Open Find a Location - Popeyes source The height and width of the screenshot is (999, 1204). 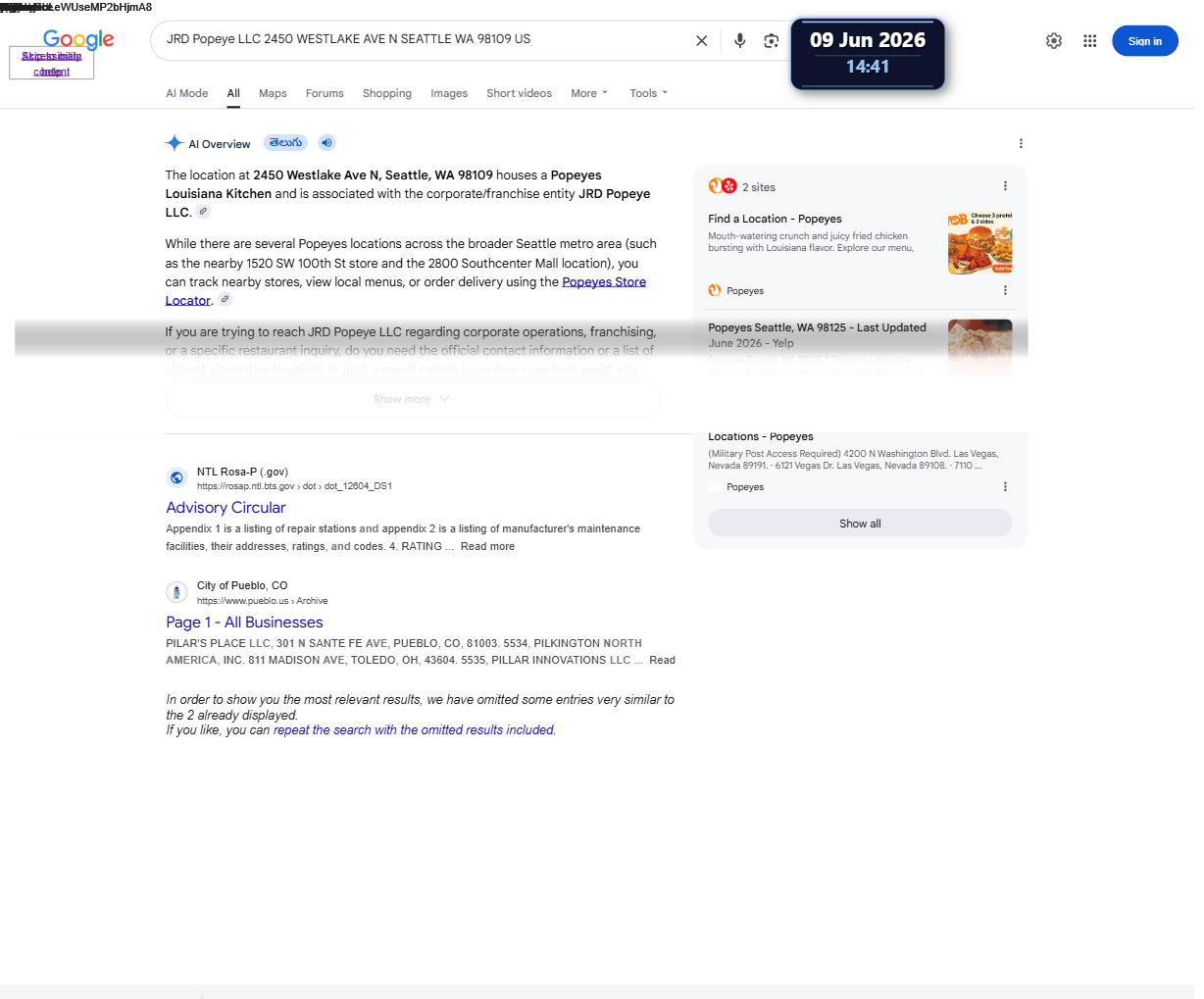775,219
